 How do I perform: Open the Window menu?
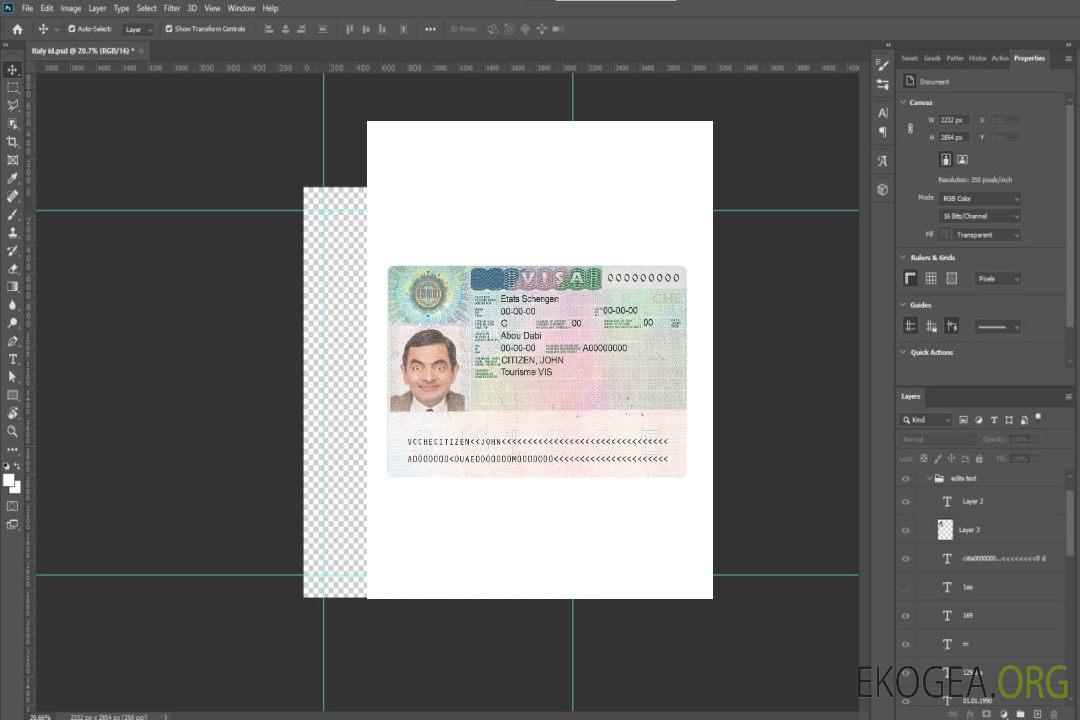[x=241, y=8]
